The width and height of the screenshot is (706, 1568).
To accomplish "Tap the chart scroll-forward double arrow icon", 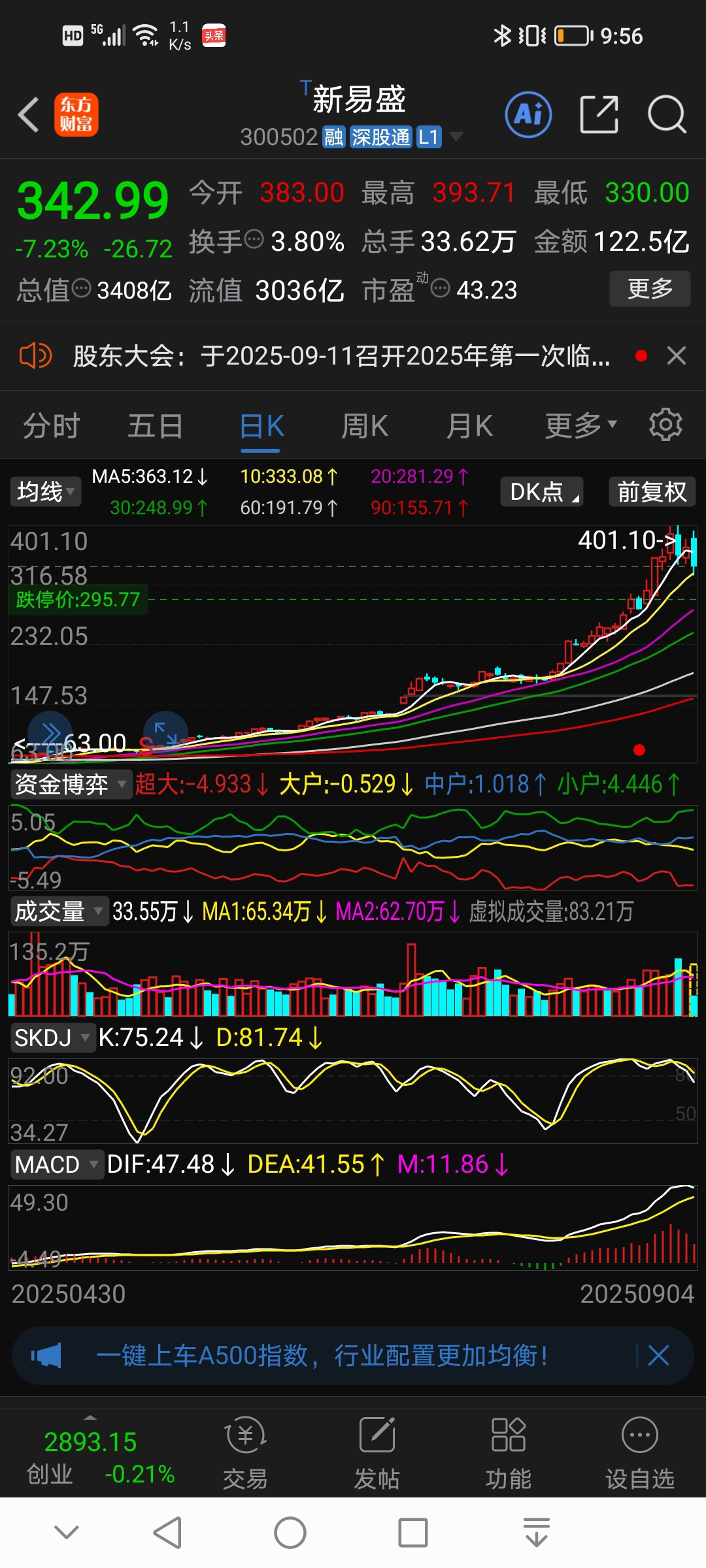I will coord(50,734).
